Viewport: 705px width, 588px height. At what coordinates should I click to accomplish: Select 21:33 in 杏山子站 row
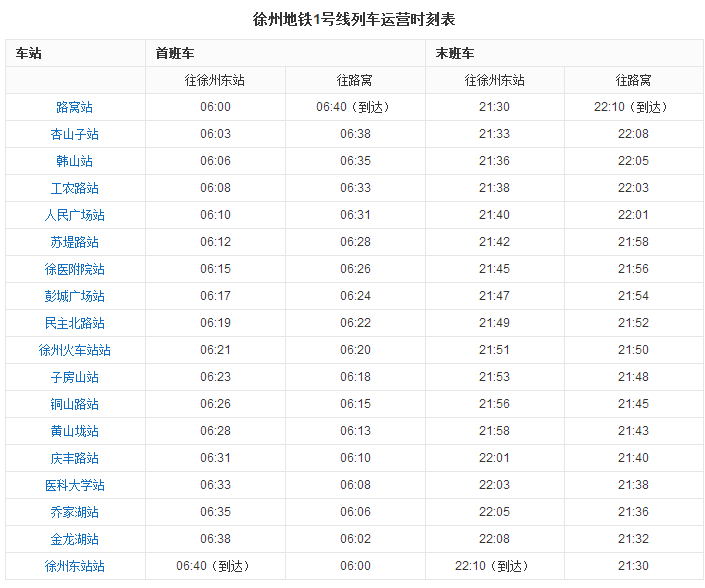coord(494,134)
